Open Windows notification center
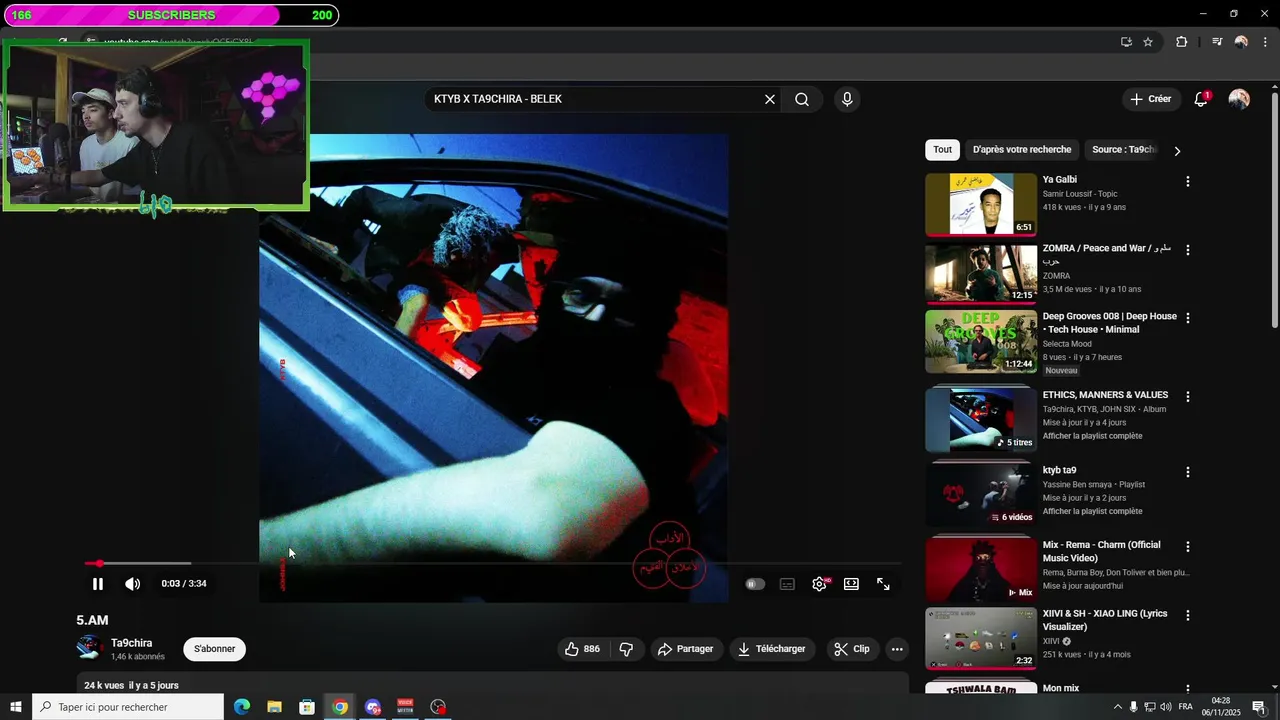Image resolution: width=1280 pixels, height=720 pixels. [x=1259, y=707]
